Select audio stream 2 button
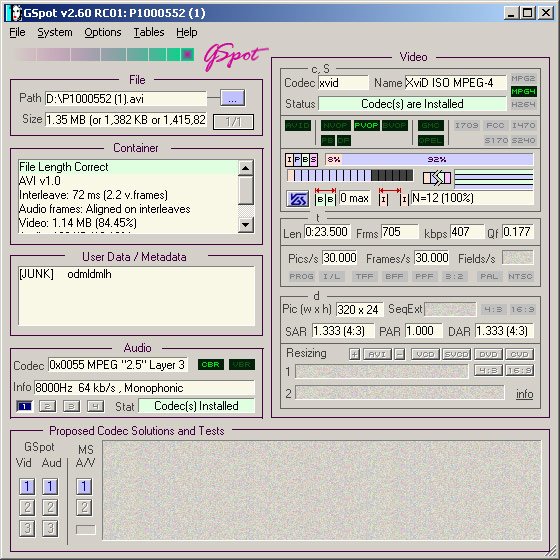Viewport: 560px width, 560px height. pyautogui.click(x=48, y=406)
